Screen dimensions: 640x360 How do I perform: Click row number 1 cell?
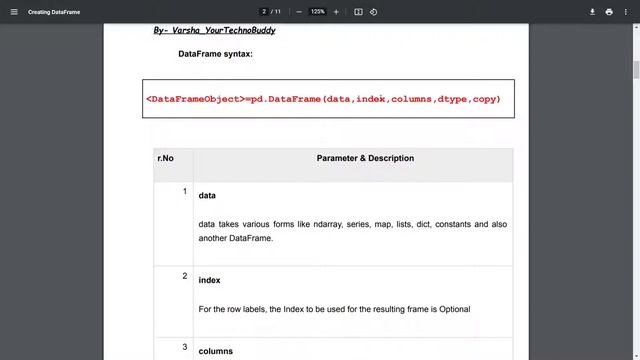point(173,224)
